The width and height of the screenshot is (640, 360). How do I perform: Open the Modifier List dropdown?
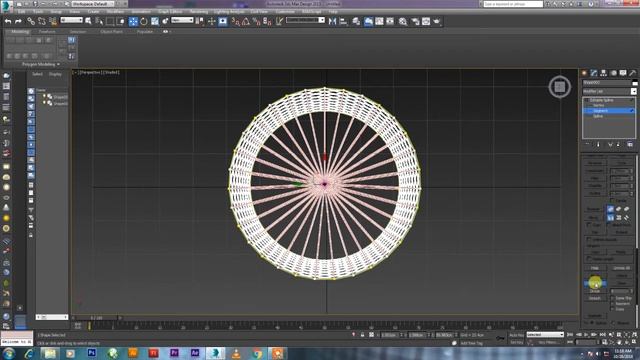[609, 91]
